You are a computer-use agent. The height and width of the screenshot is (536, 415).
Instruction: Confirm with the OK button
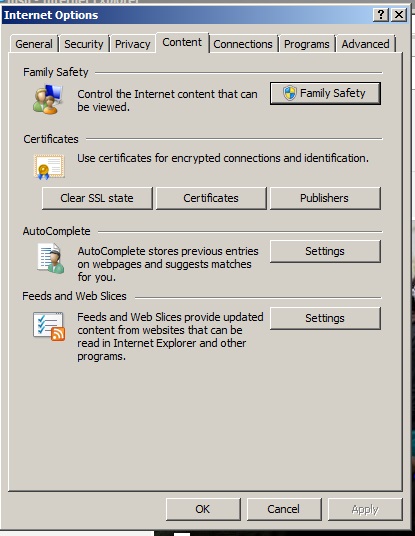203,509
